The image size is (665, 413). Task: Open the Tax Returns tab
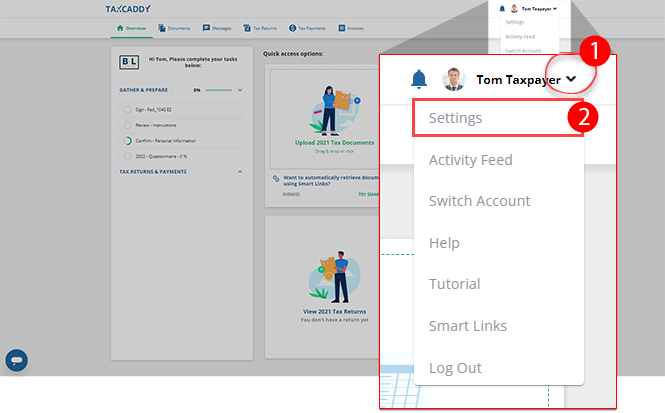[x=260, y=28]
